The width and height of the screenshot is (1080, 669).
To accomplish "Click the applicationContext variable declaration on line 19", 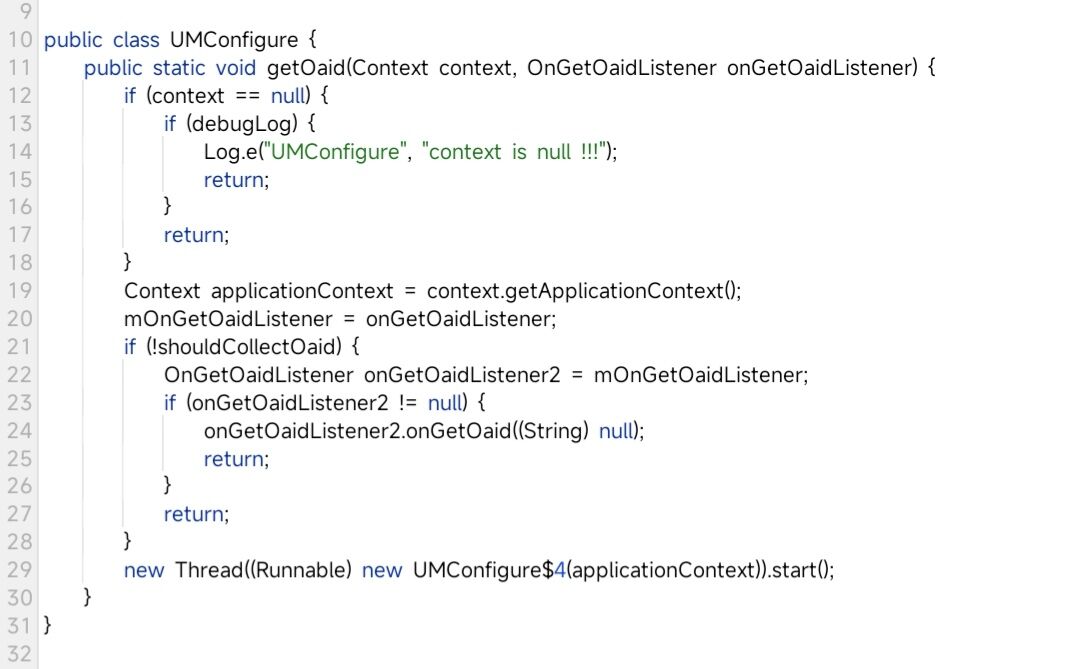I will [x=302, y=291].
